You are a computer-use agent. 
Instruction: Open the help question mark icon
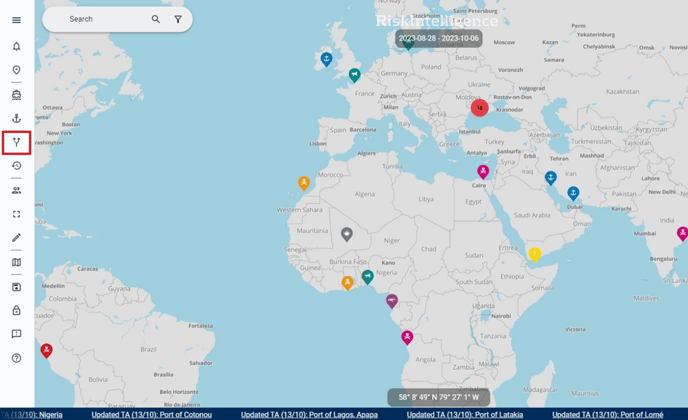coord(16,358)
